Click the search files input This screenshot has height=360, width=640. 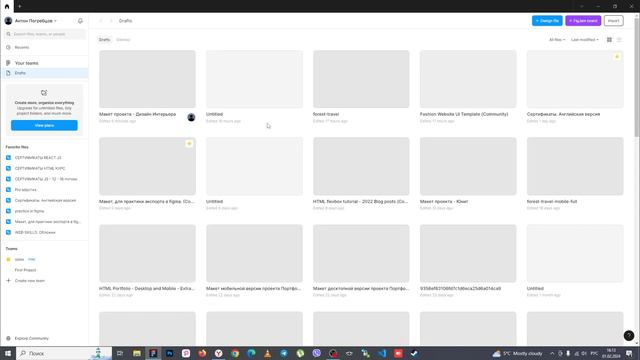[x=45, y=34]
